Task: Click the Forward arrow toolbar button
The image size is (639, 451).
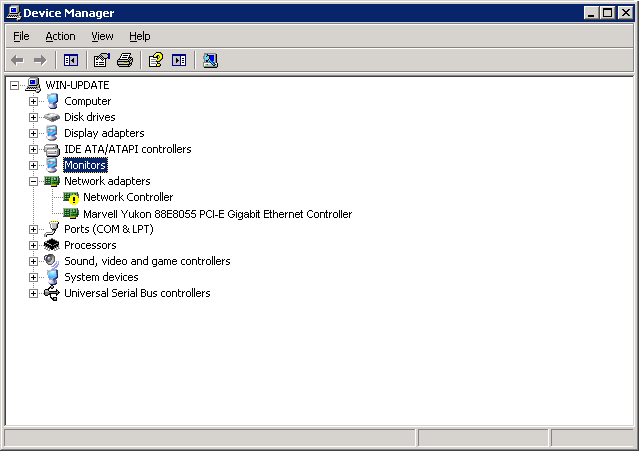Action: click(40, 60)
